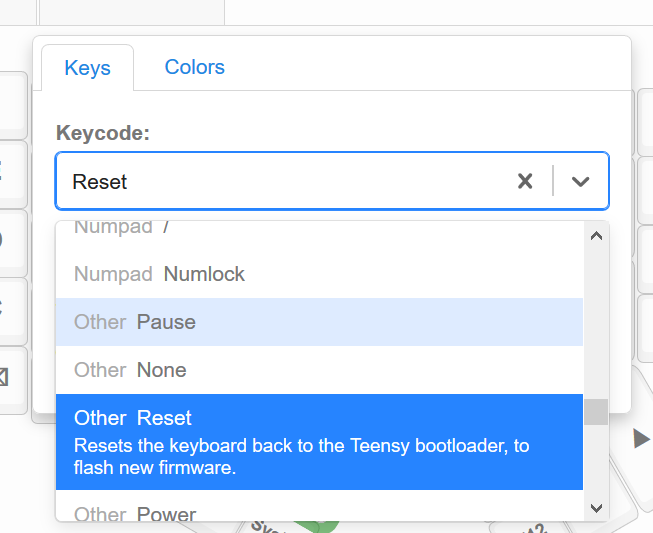
Task: Switch to the Colors tab
Action: (x=194, y=67)
